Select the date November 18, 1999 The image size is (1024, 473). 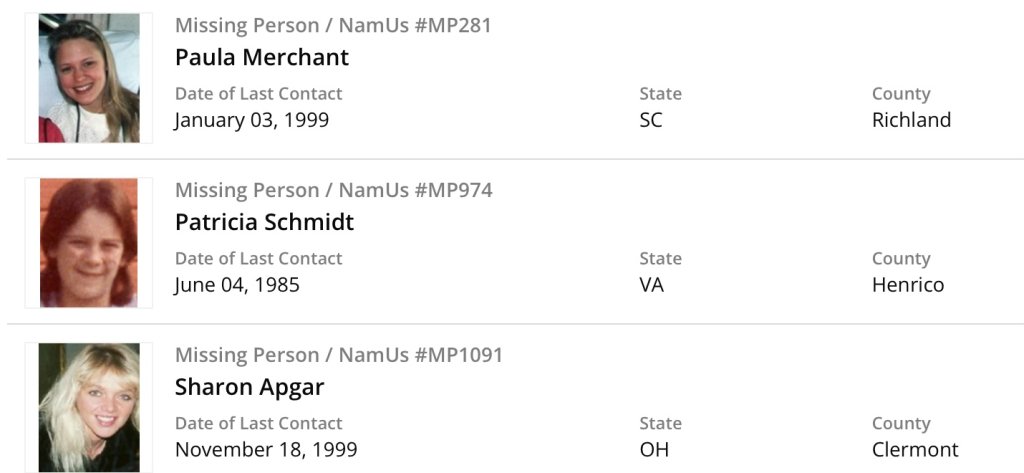click(265, 450)
